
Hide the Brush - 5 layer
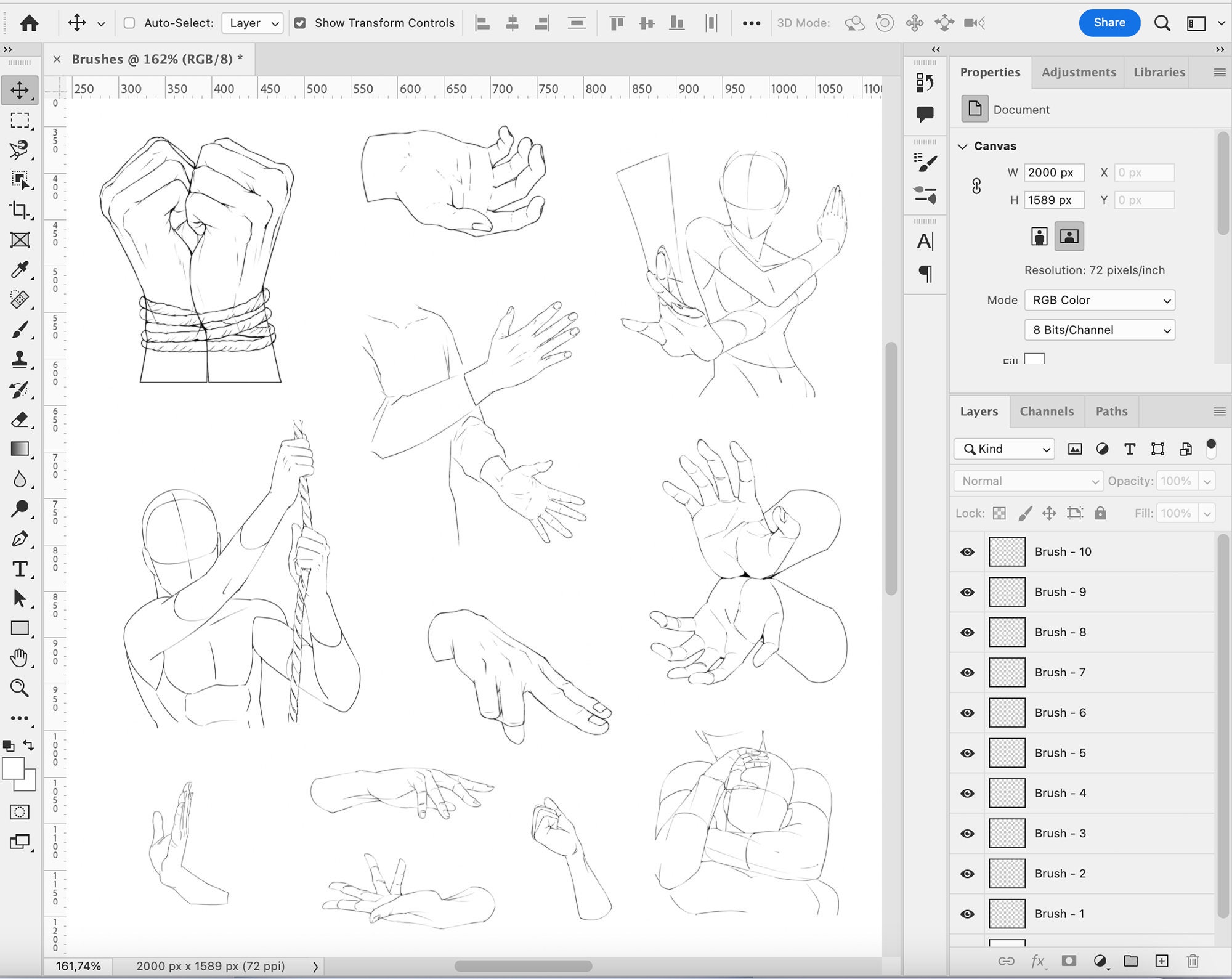[967, 752]
